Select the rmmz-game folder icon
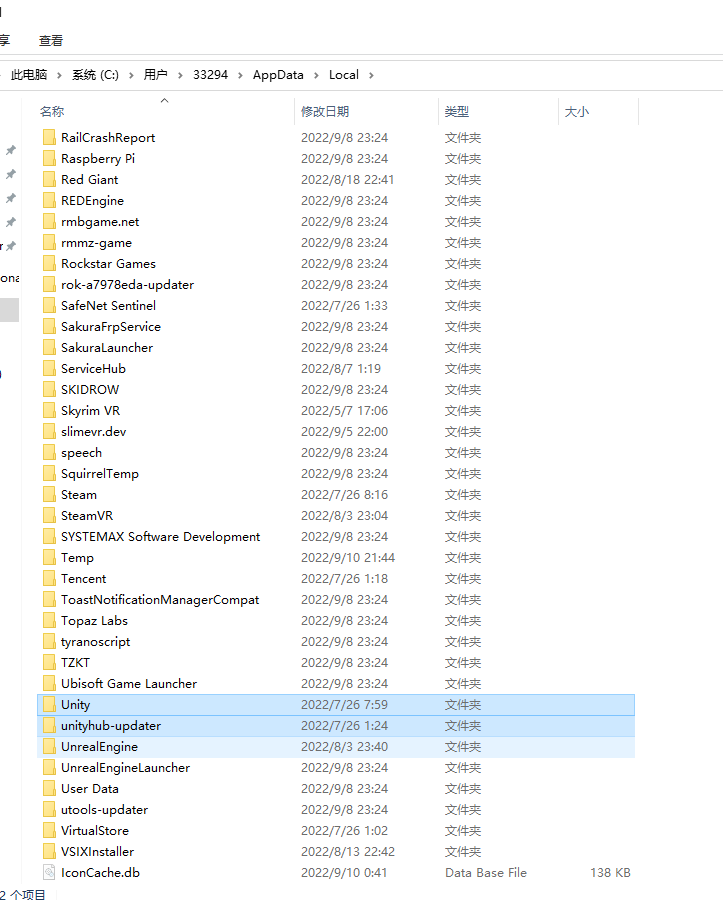The width and height of the screenshot is (723, 900). (x=49, y=242)
